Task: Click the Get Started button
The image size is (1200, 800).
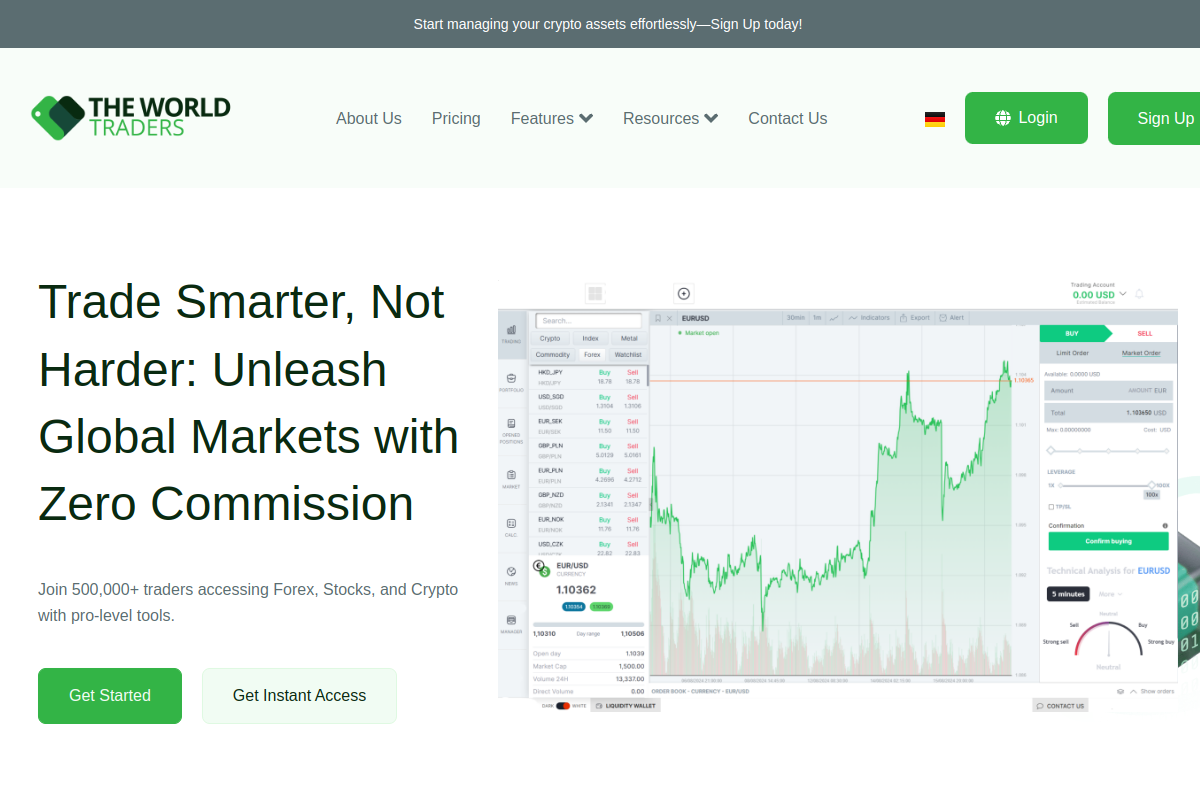Action: coord(110,695)
